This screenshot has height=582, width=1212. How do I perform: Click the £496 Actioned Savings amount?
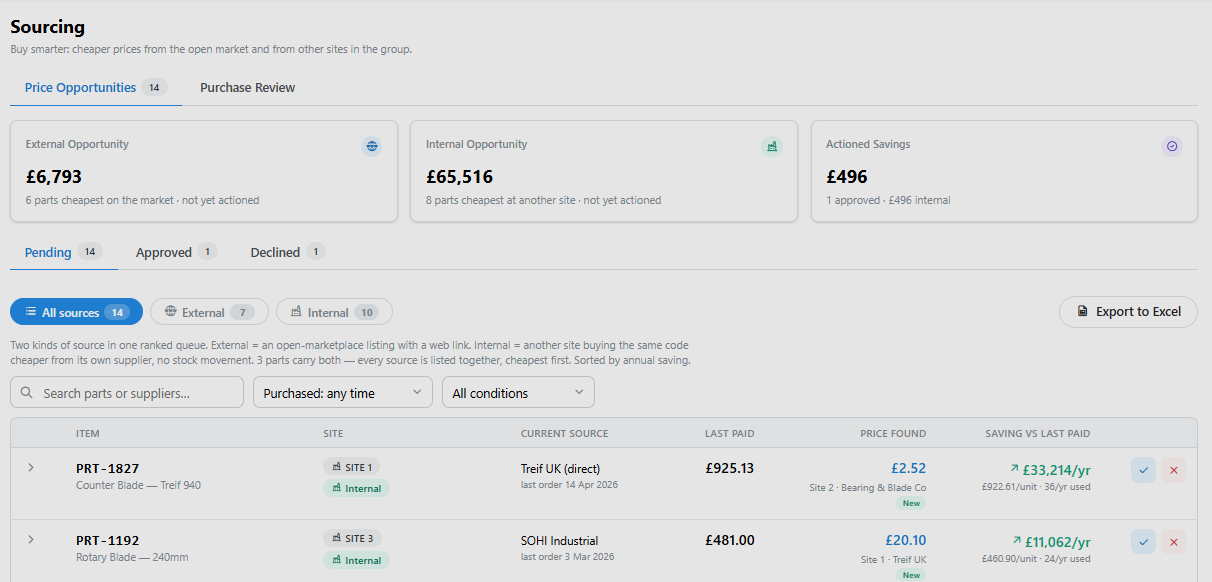coord(847,177)
